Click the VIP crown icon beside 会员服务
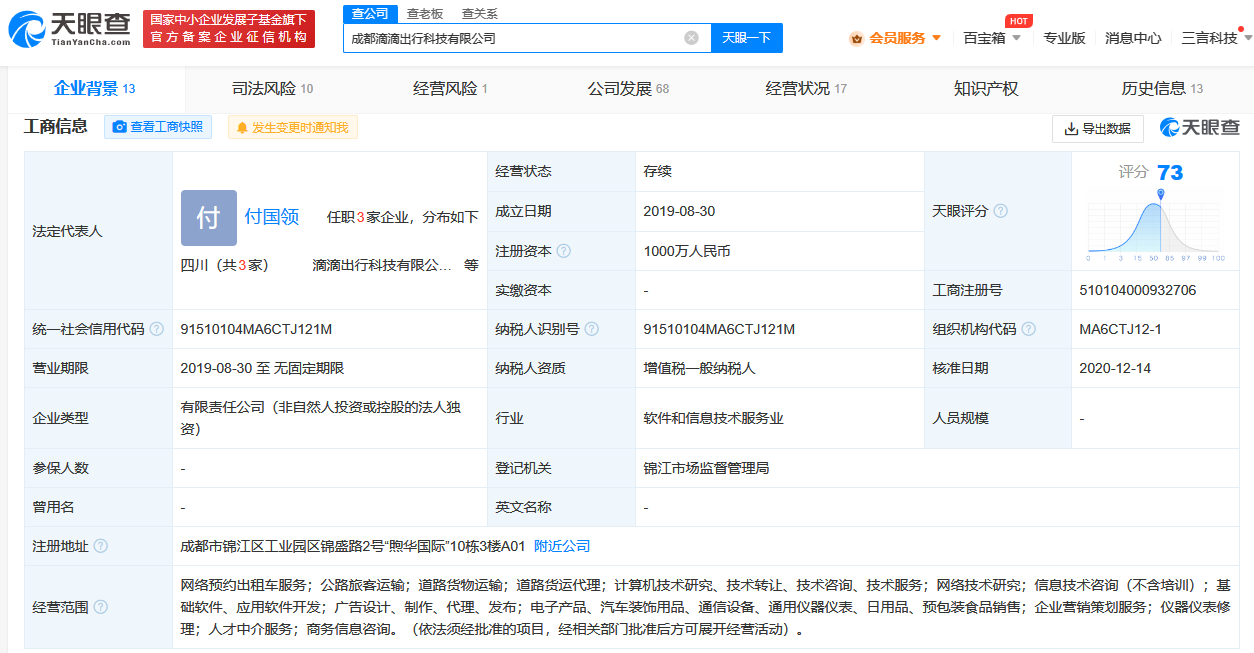 [856, 38]
